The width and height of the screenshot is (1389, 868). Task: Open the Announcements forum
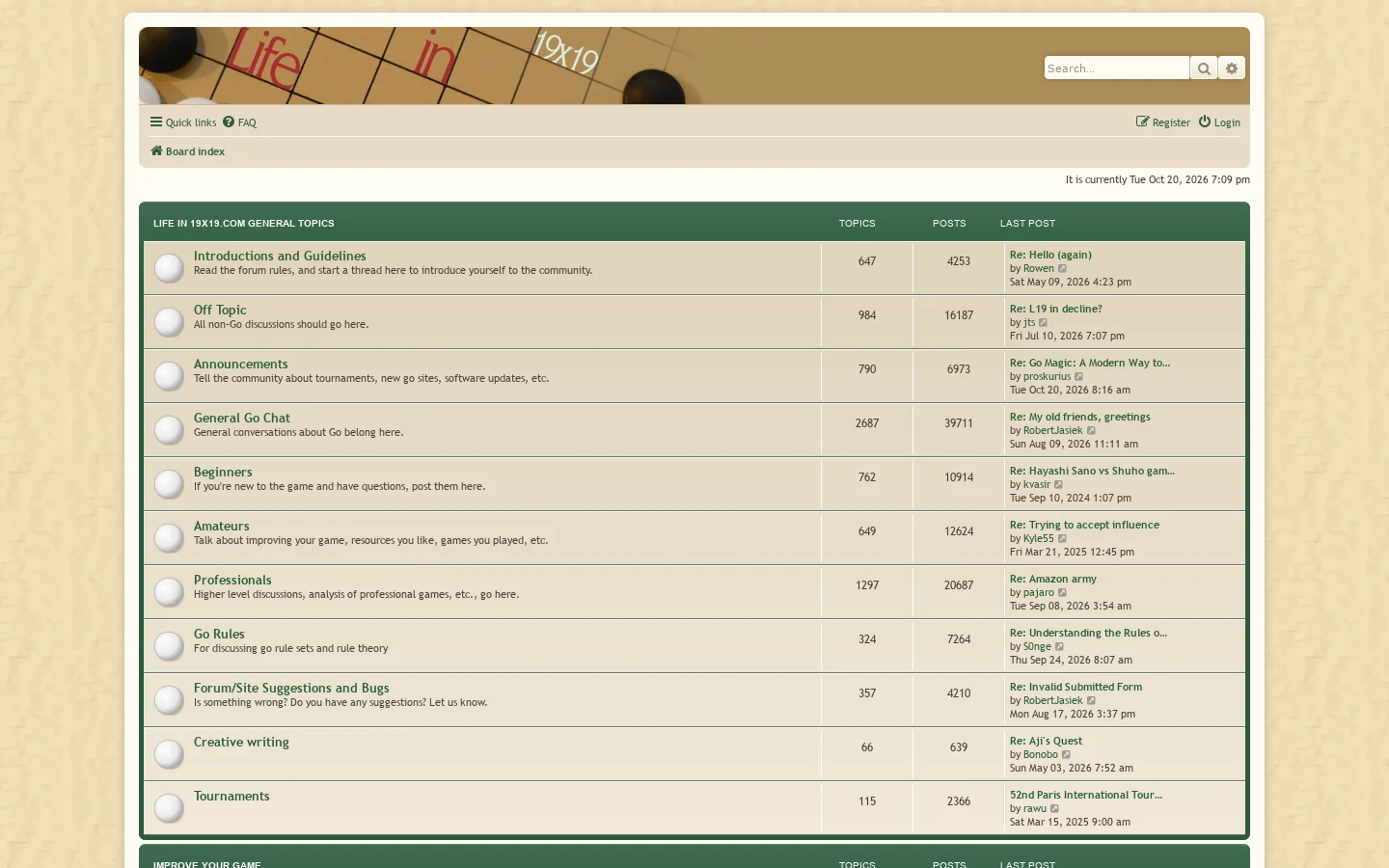coord(241,364)
